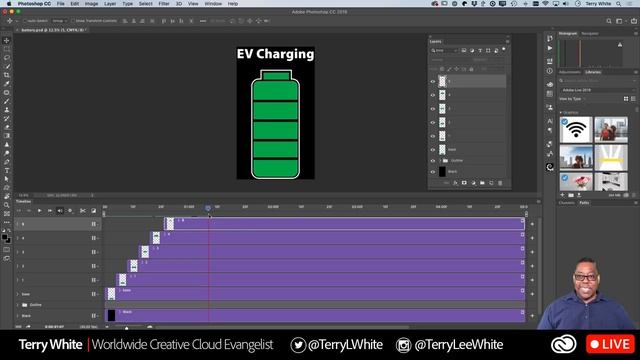The image size is (640, 360).
Task: Open Auto-Select Group dropdown
Action: (x=60, y=21)
